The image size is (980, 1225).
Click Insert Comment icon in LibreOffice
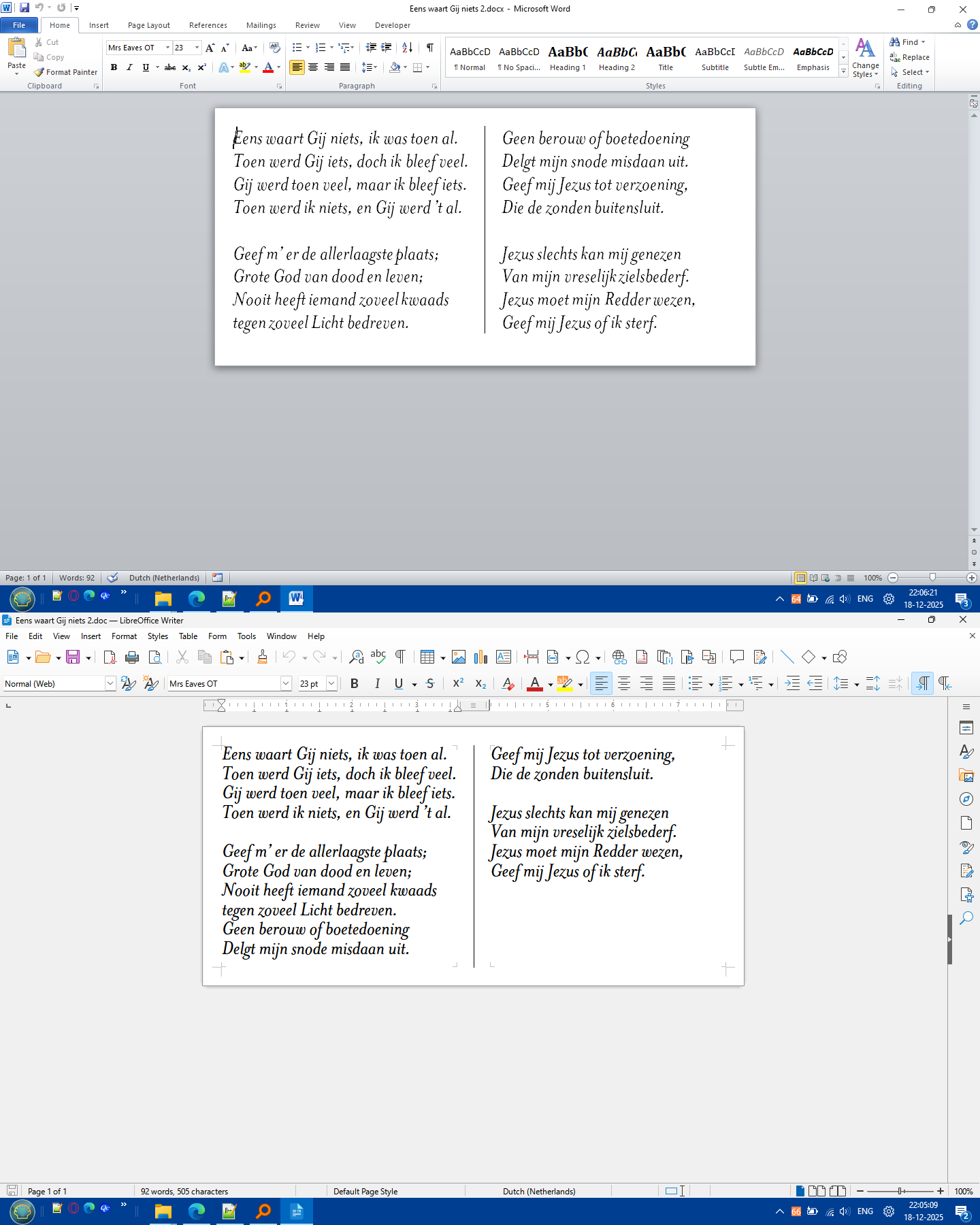[x=736, y=657]
